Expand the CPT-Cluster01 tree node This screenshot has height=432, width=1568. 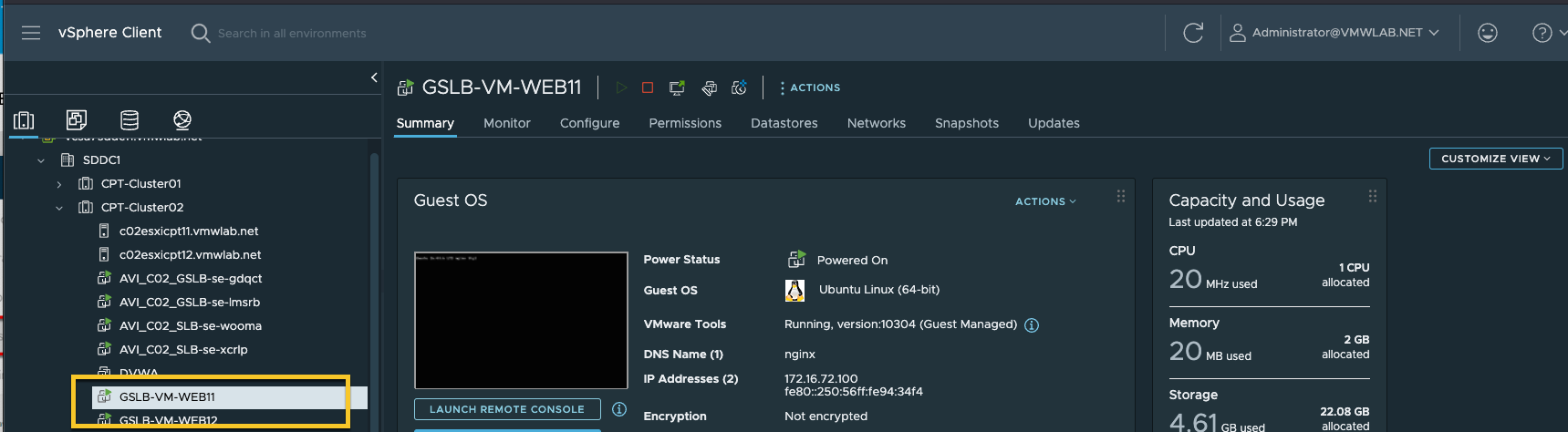(x=59, y=184)
